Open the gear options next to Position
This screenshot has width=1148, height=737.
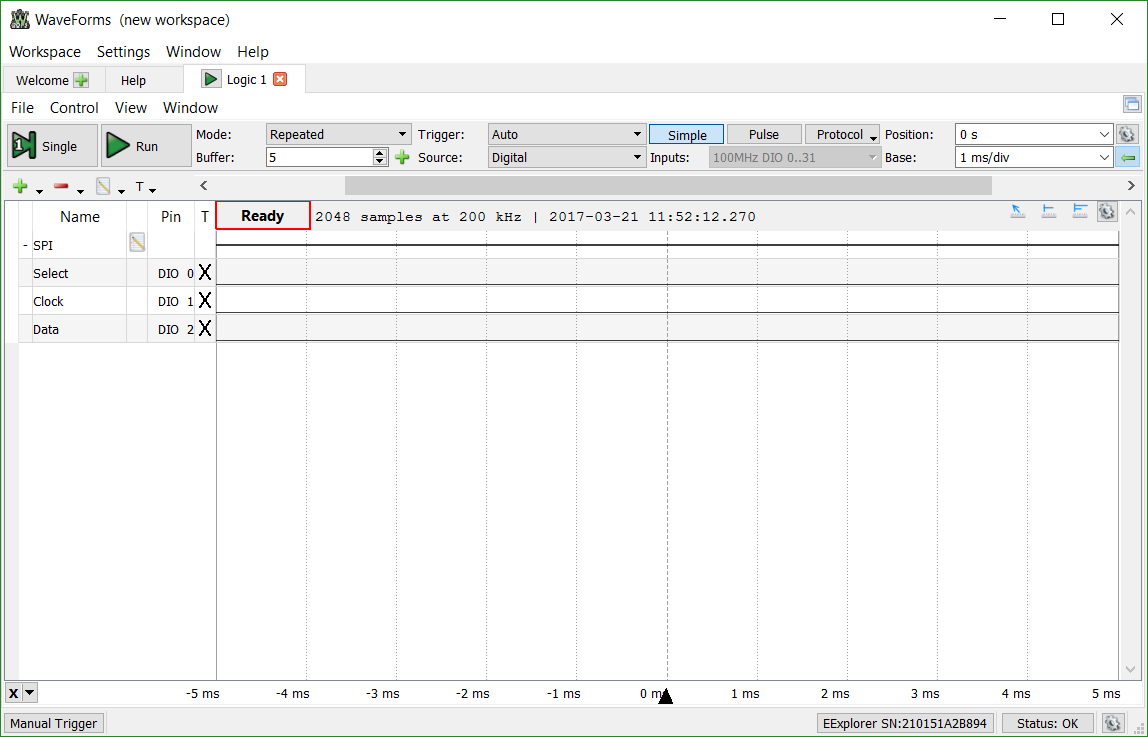tap(1127, 134)
